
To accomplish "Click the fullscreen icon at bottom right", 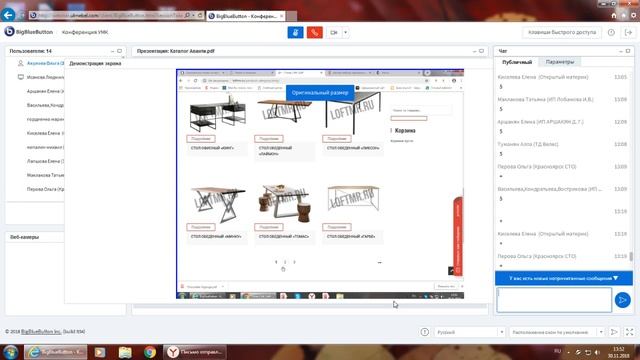I will coord(629,332).
